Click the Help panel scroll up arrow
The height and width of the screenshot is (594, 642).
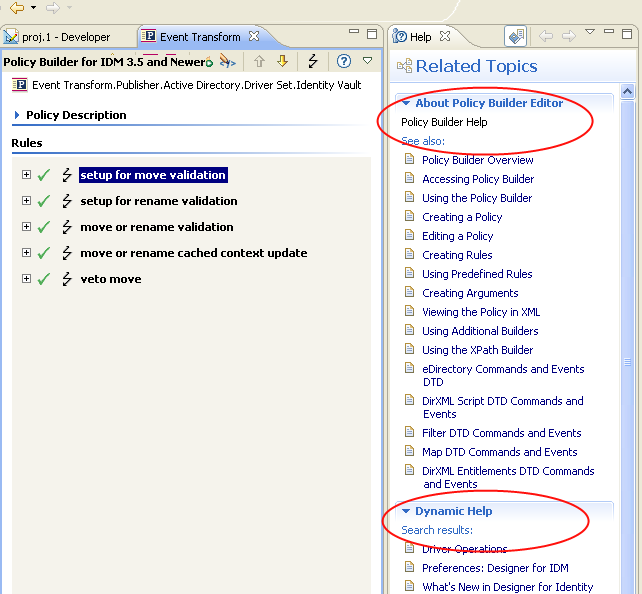(x=627, y=92)
